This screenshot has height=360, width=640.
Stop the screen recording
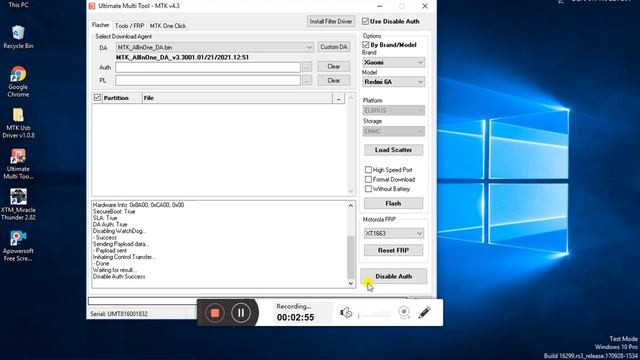(215, 313)
